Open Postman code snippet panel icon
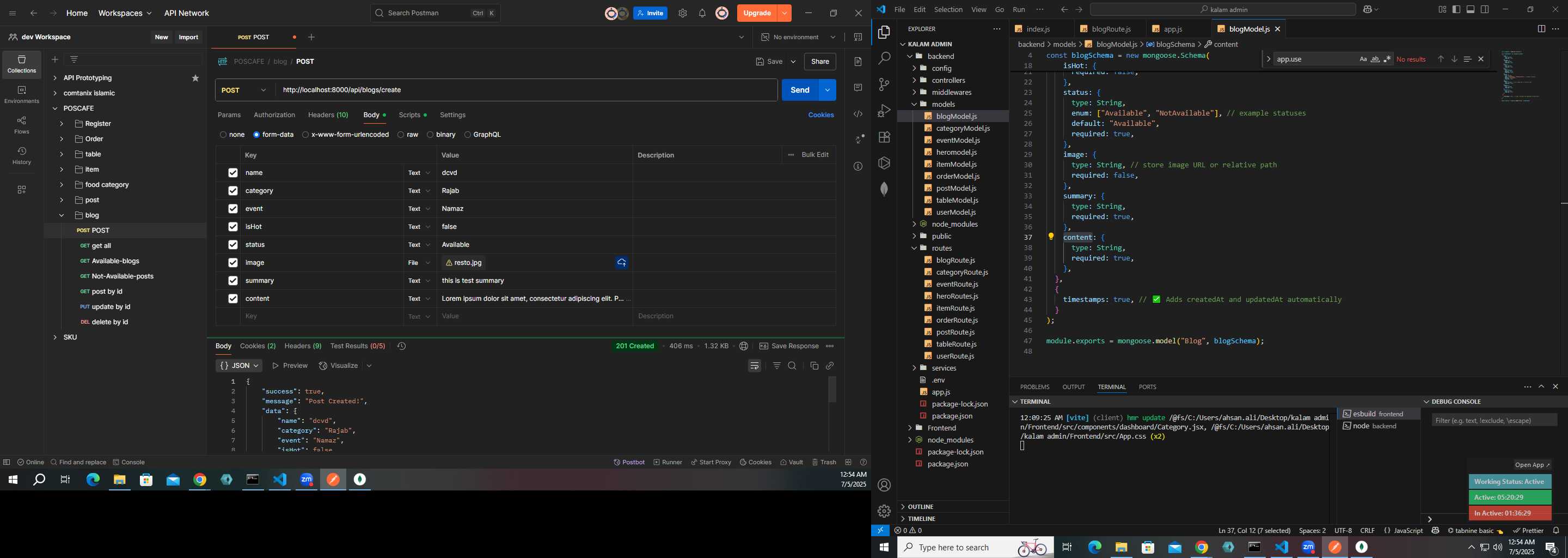 858,114
